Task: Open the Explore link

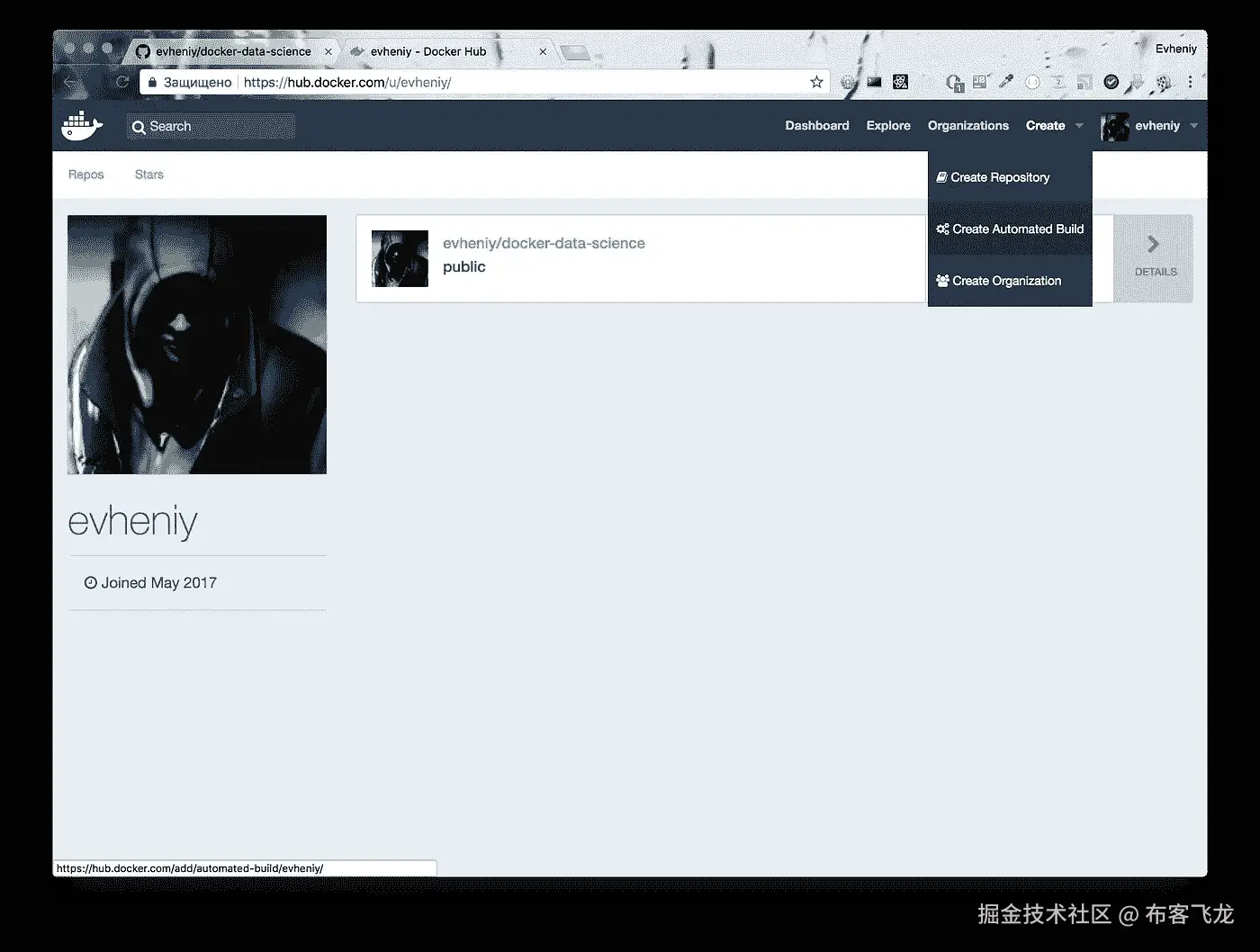Action: pyautogui.click(x=888, y=126)
